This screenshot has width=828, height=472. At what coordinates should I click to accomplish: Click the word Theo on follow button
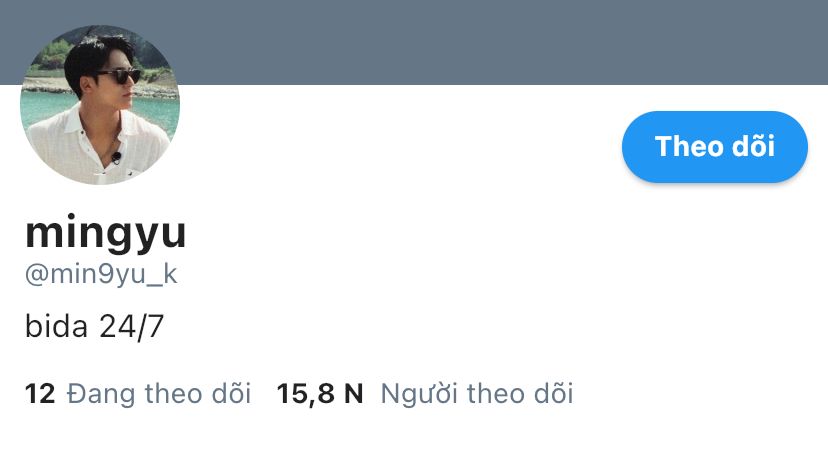[x=689, y=146]
